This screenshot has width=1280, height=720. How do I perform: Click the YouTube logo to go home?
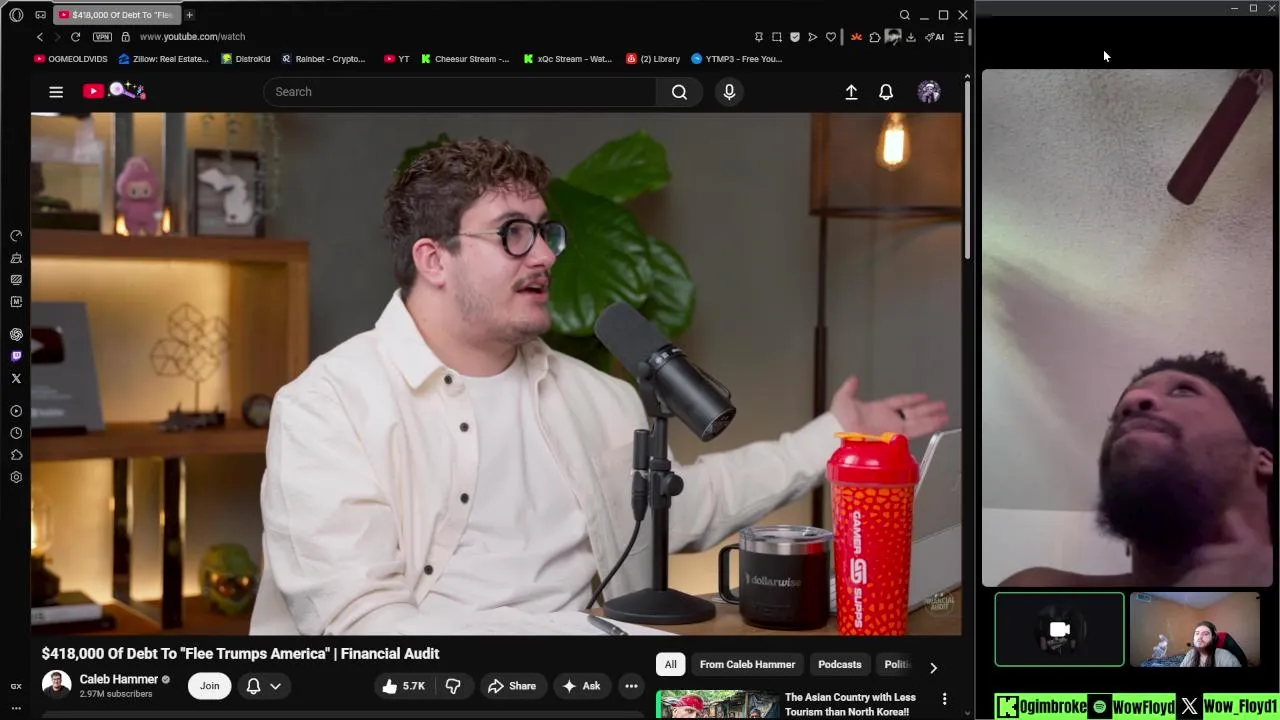tap(114, 91)
